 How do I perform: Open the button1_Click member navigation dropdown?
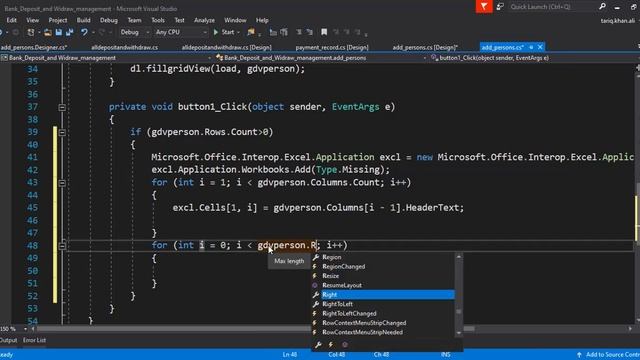pos(534,58)
